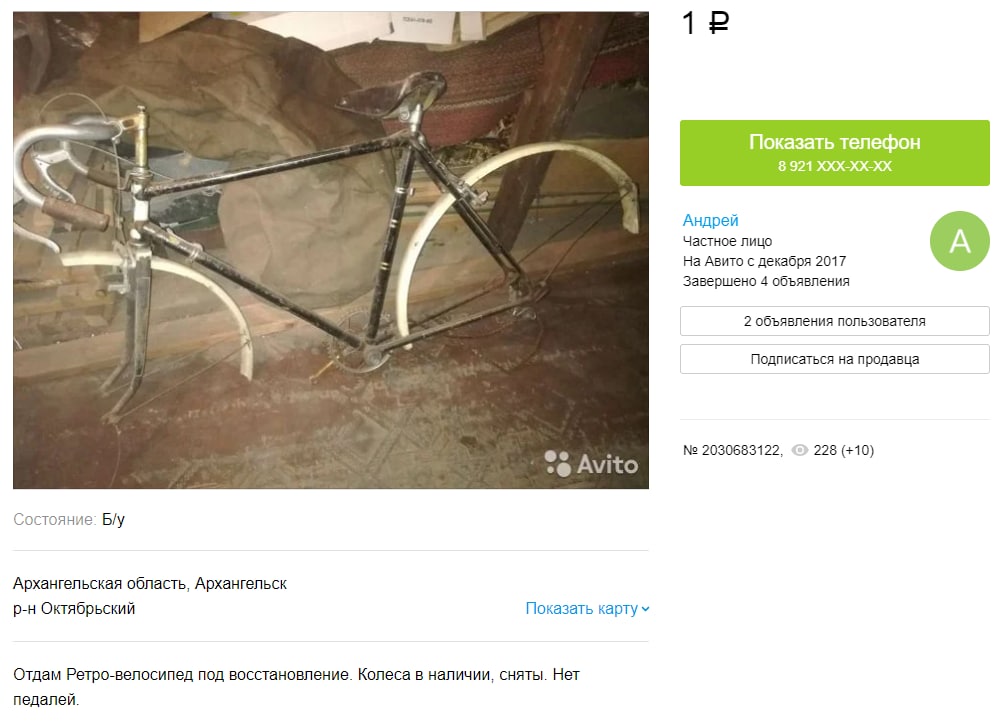Screen dimensions: 1005x726
Task: Click the green Показать телефон button
Action: pos(834,153)
